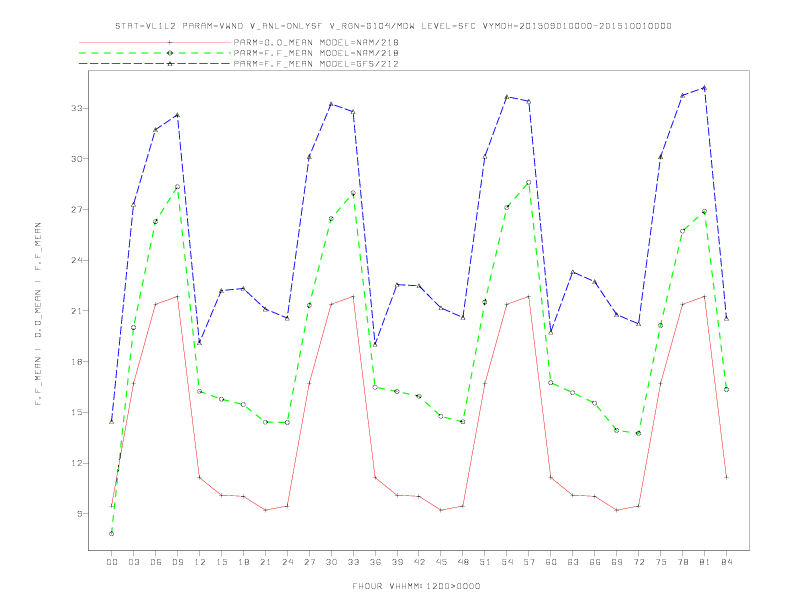Click the vertical y-axis label F.F_MEAN | O.O_MEAN
Viewport: 792px width, 612px height.
(38, 314)
